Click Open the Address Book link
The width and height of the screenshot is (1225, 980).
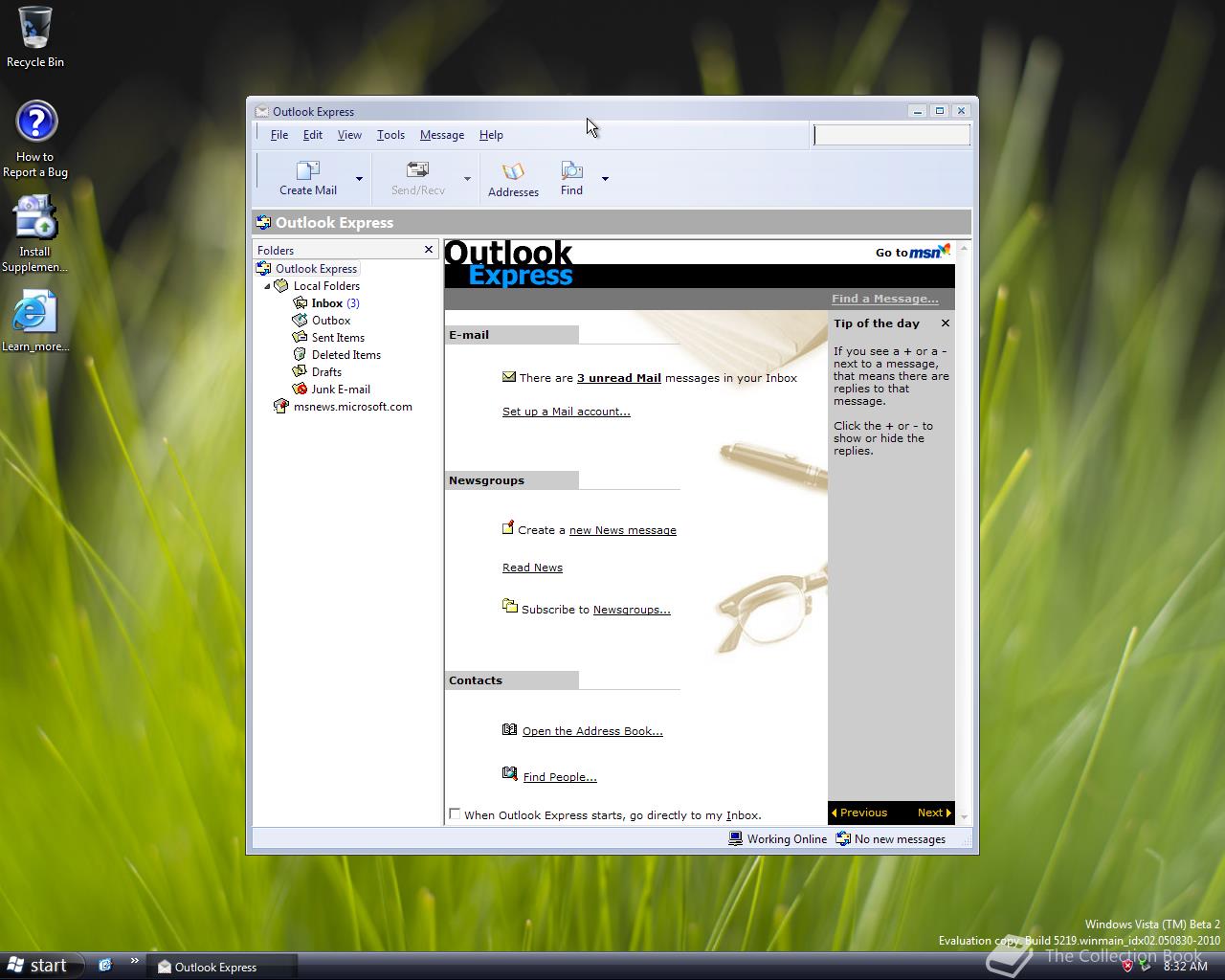coord(592,731)
